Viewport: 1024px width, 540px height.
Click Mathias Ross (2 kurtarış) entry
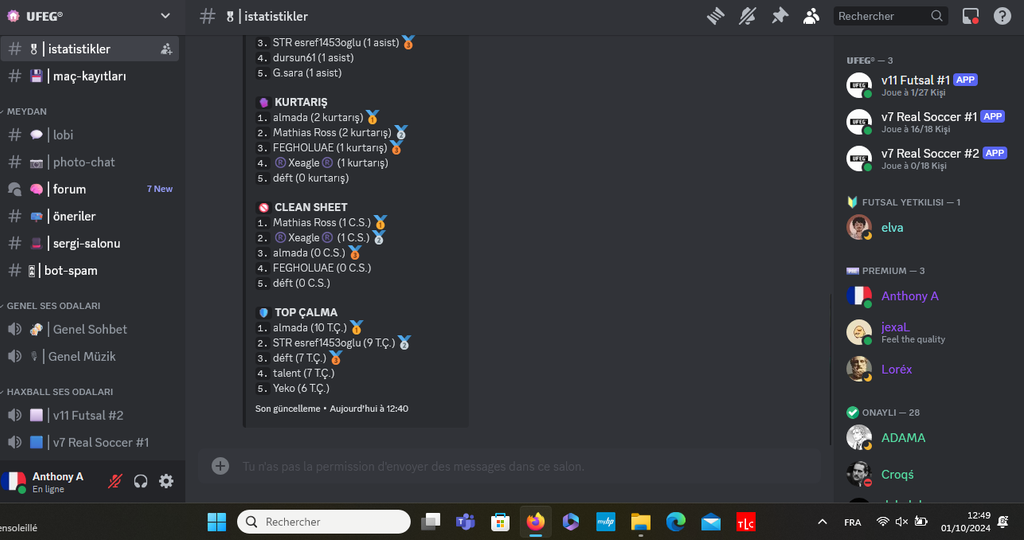pyautogui.click(x=332, y=133)
